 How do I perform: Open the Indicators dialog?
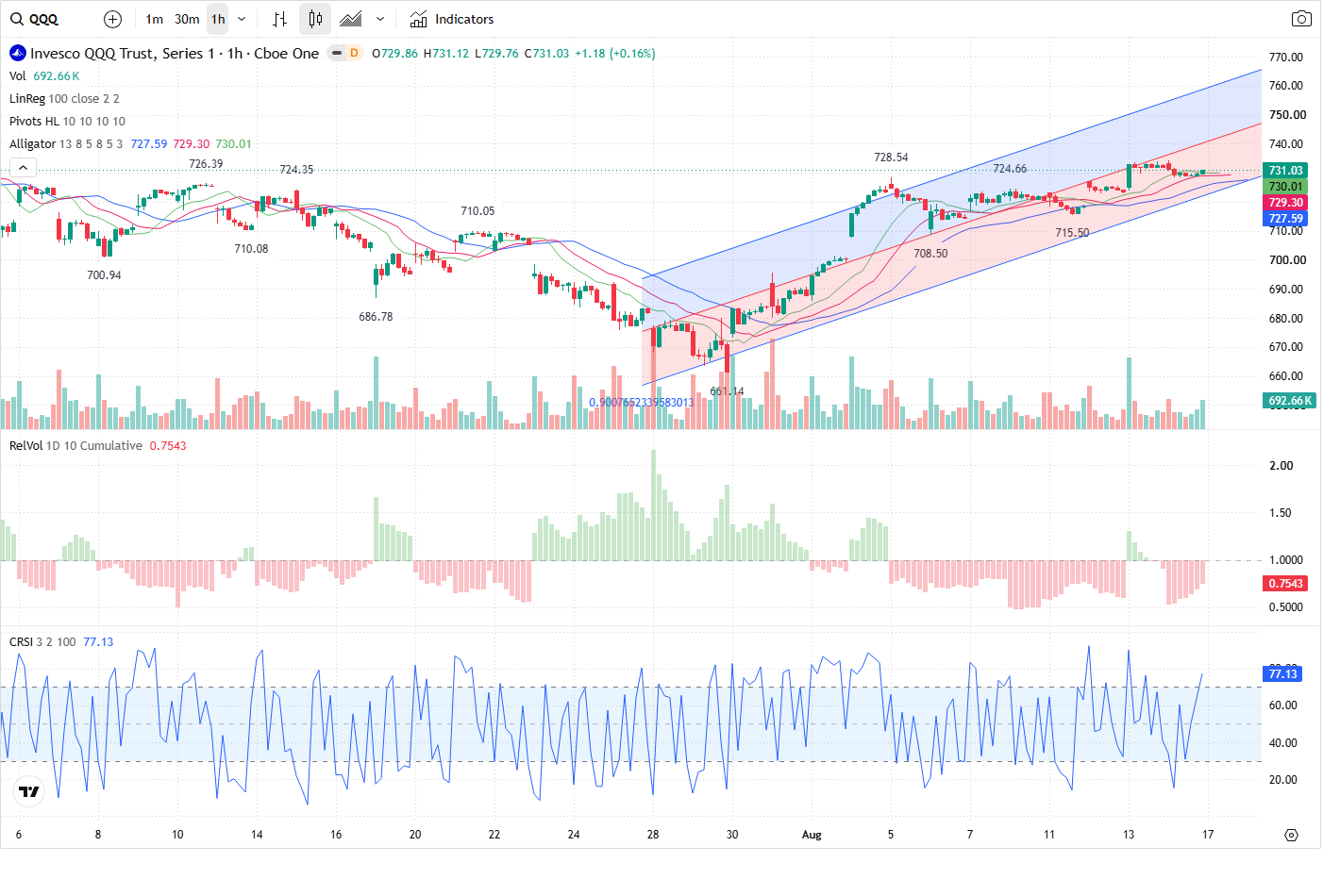point(452,19)
